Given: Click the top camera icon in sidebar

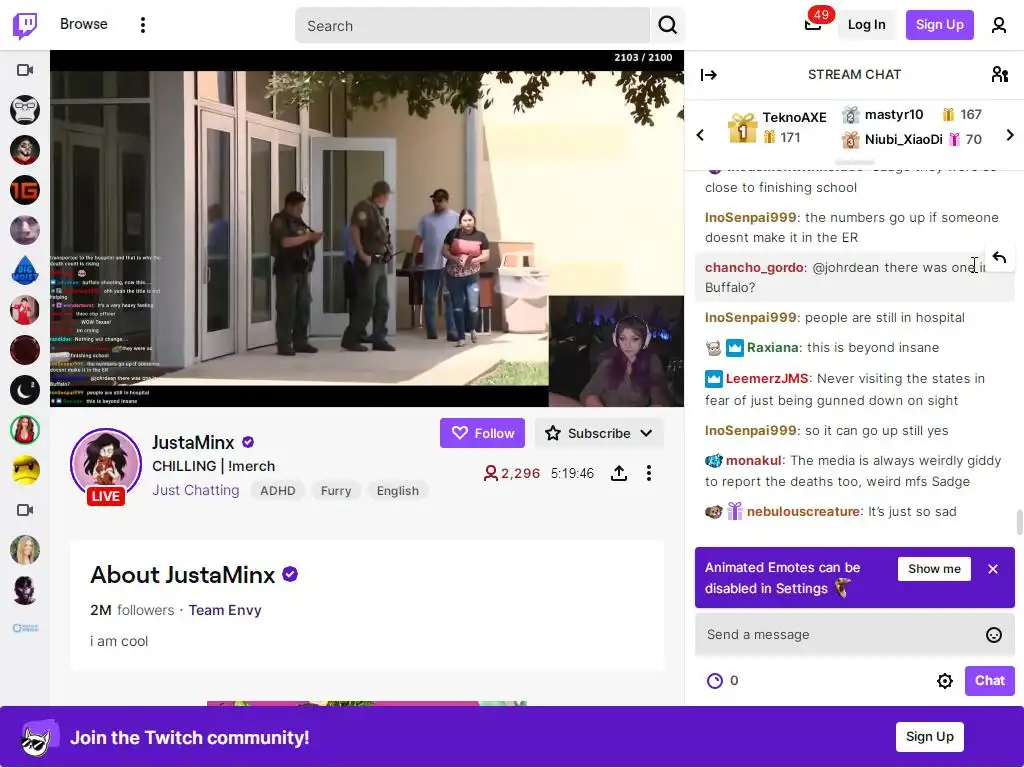Looking at the screenshot, I should pyautogui.click(x=25, y=70).
